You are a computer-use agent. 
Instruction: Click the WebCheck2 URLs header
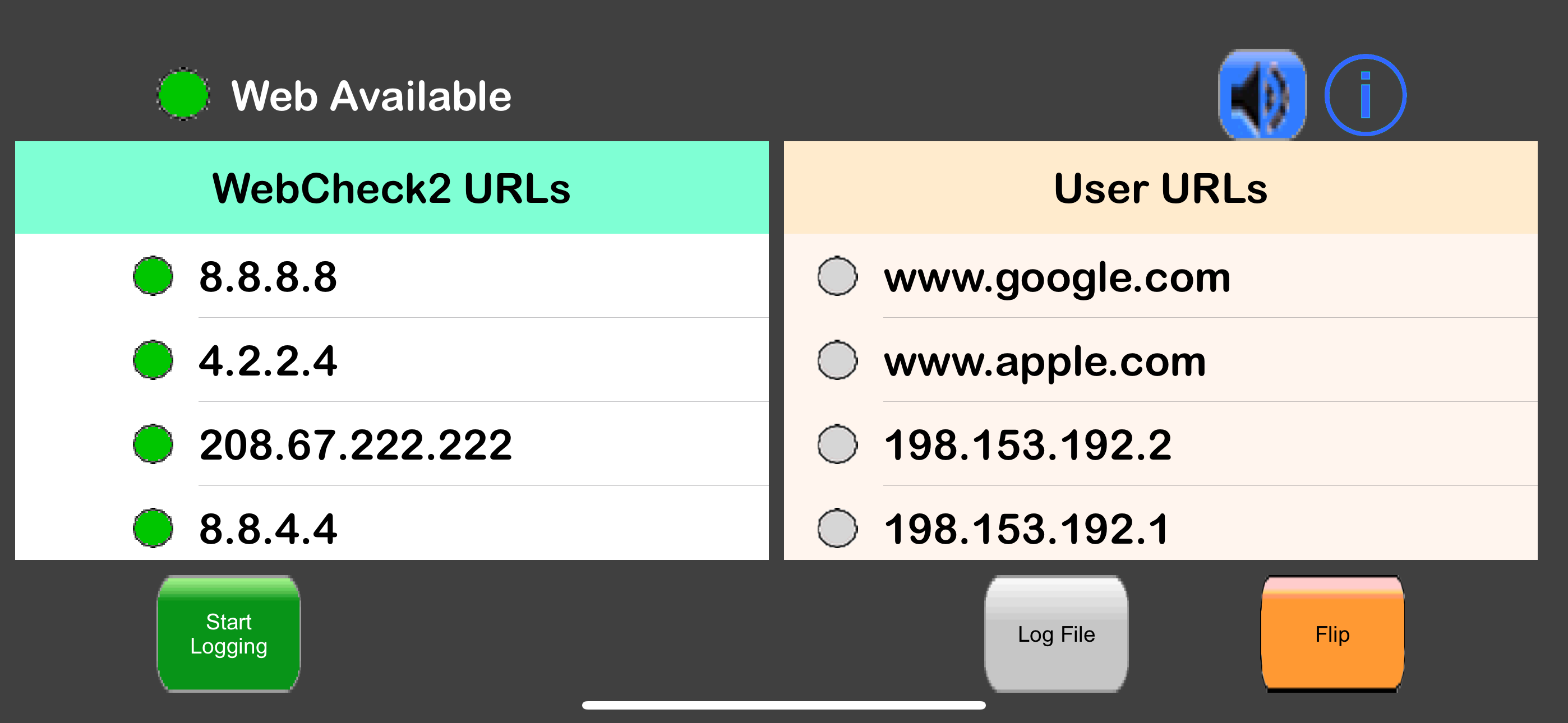392,187
